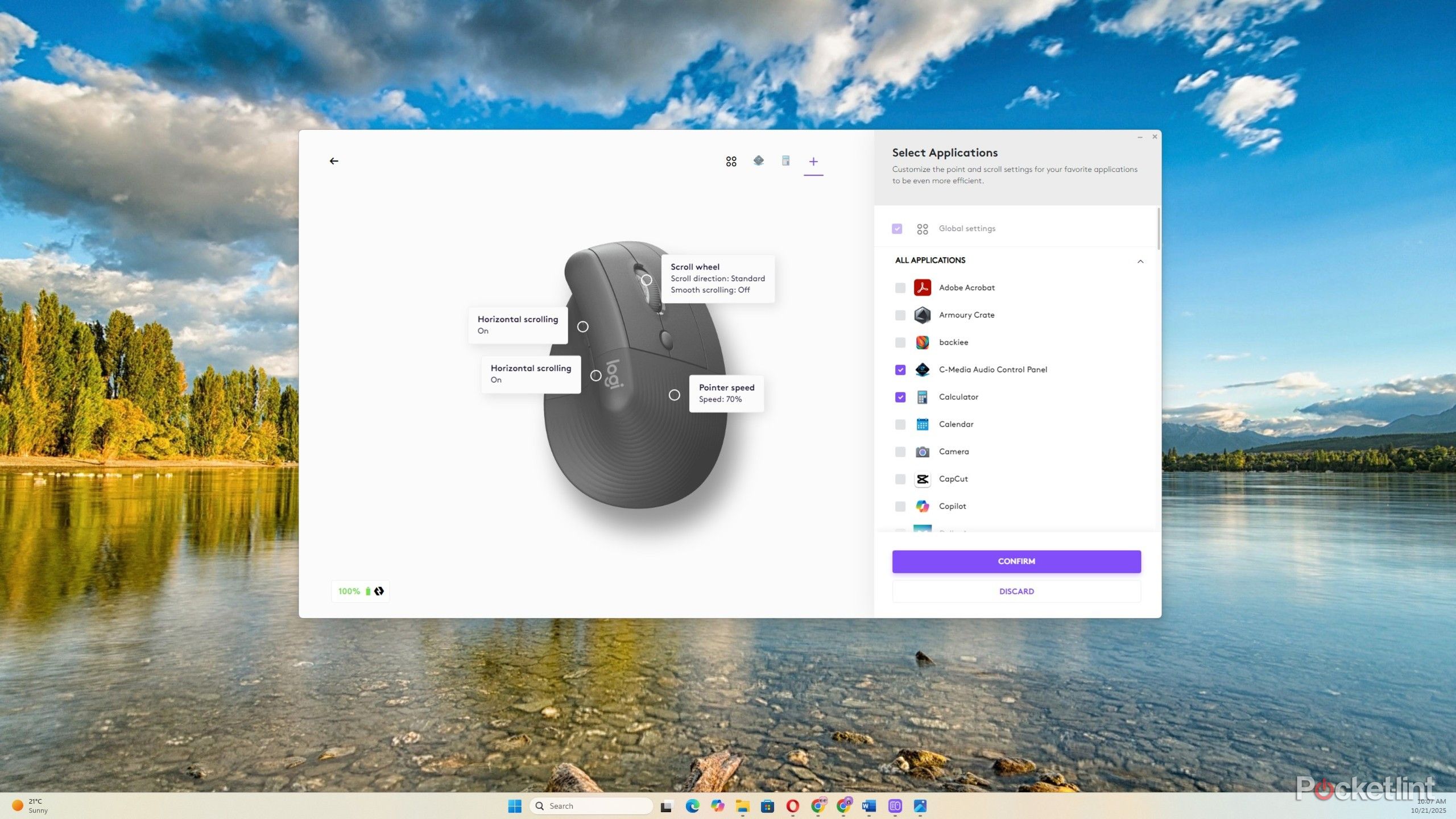Image resolution: width=1456 pixels, height=819 pixels.
Task: Click the Adobe Acrobat app icon
Action: (922, 288)
